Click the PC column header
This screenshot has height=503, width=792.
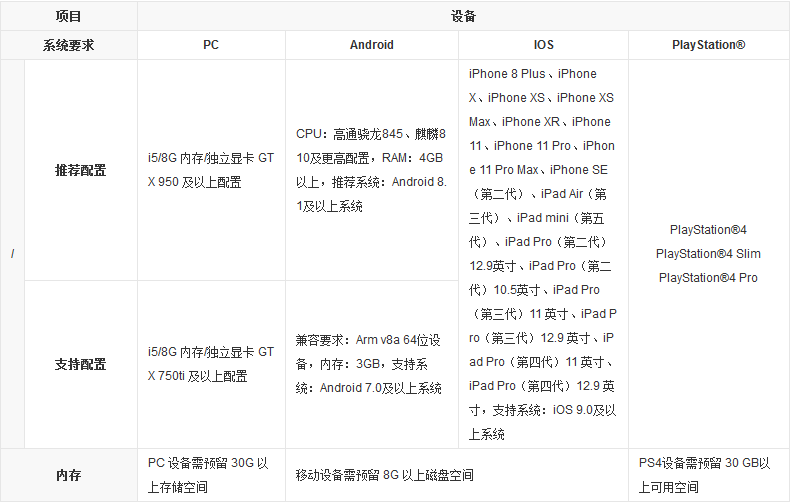pos(211,45)
